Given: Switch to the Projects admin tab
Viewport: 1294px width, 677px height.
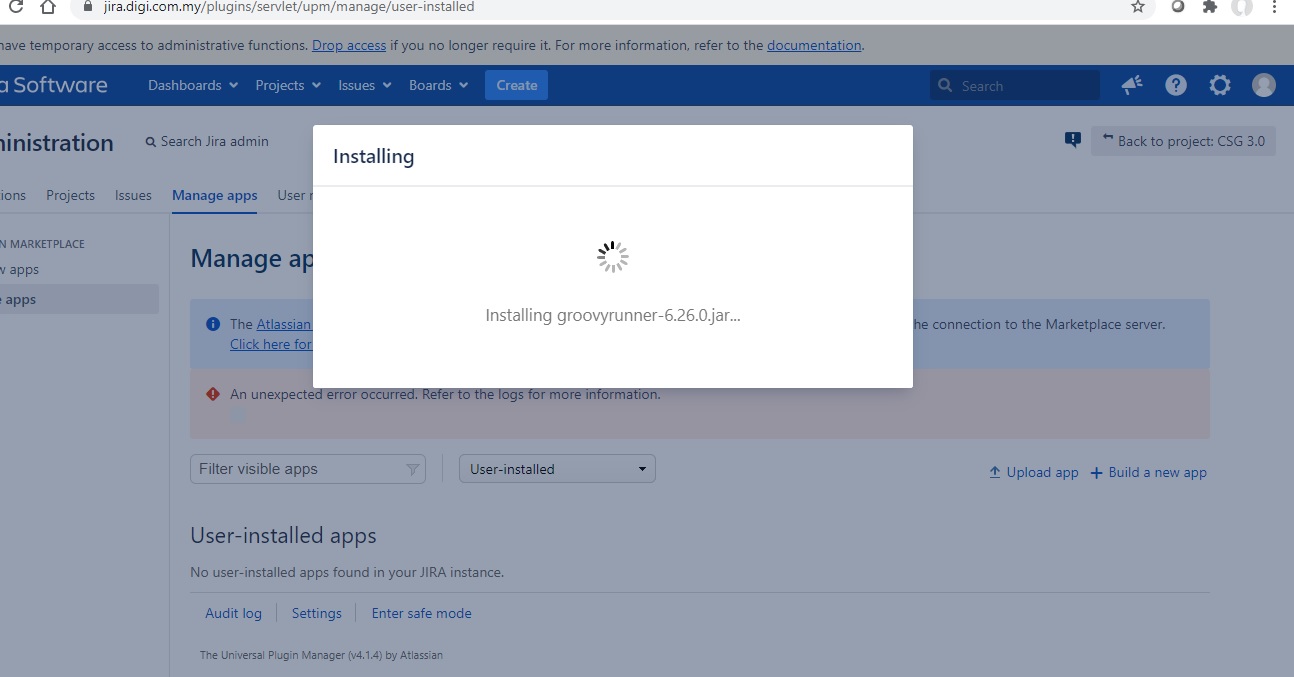Looking at the screenshot, I should pos(70,195).
